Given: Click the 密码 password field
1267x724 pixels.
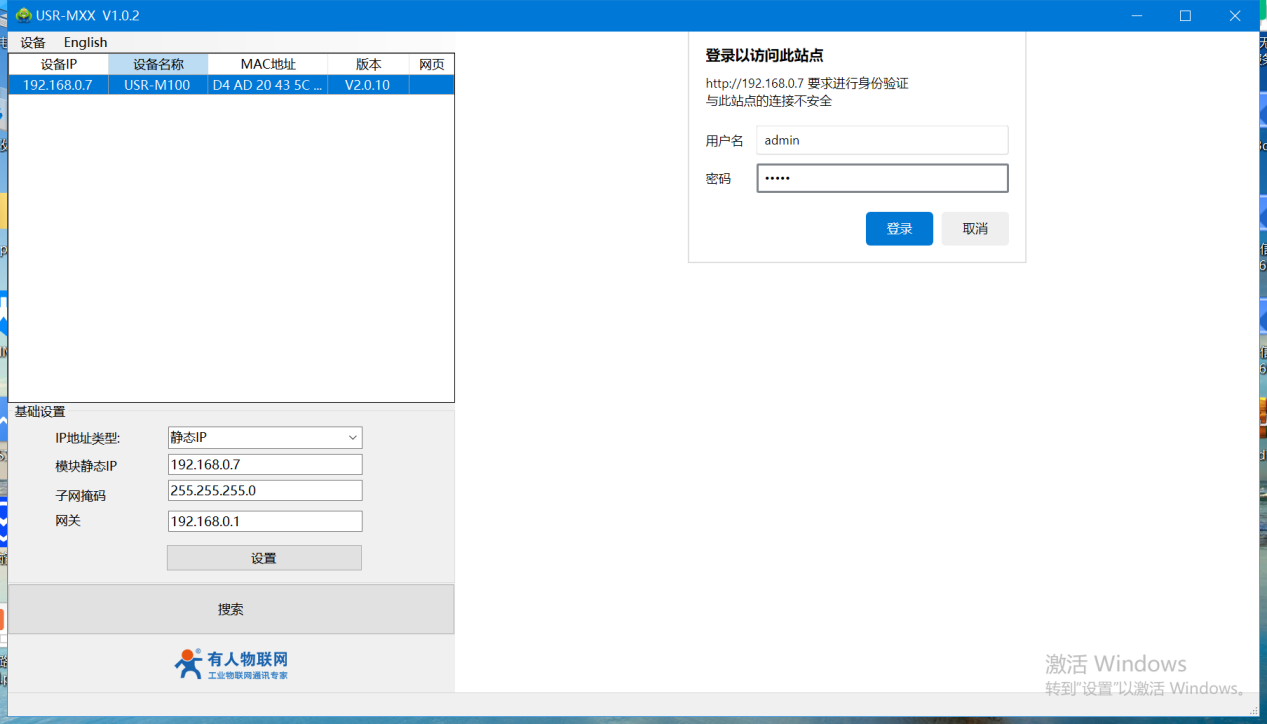Looking at the screenshot, I should [881, 178].
